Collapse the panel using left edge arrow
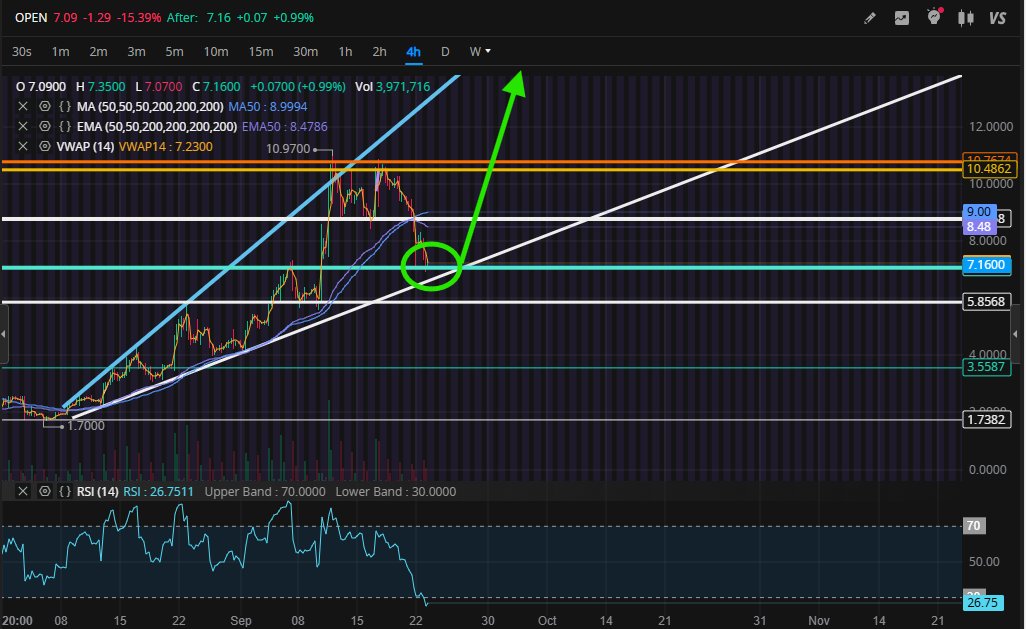This screenshot has width=1026, height=629. pos(3,334)
